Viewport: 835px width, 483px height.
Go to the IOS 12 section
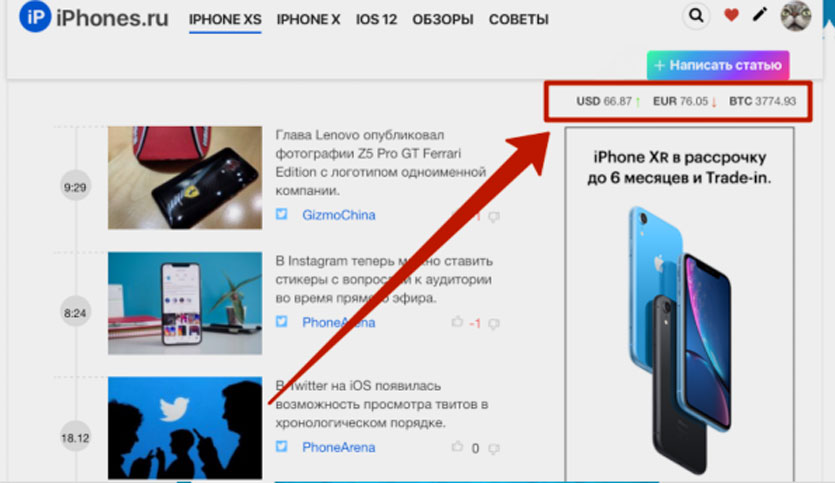pos(376,20)
